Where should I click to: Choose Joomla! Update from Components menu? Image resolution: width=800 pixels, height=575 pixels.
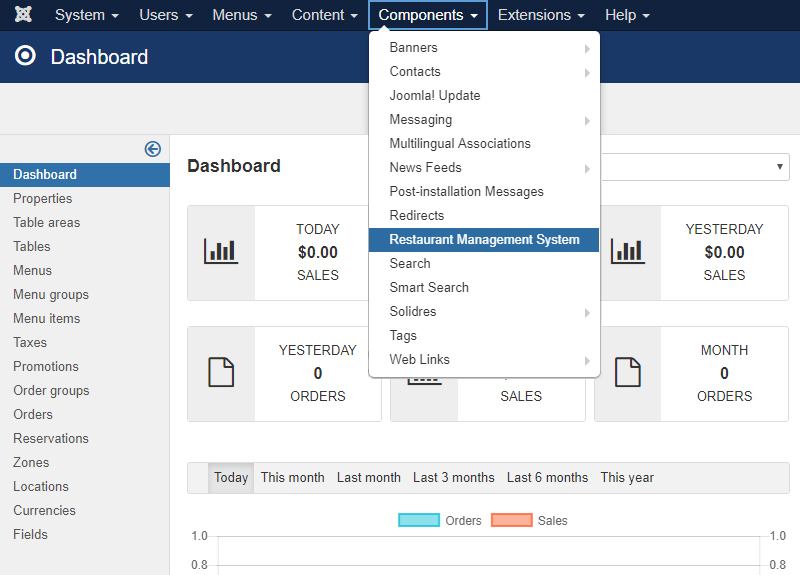tap(435, 96)
